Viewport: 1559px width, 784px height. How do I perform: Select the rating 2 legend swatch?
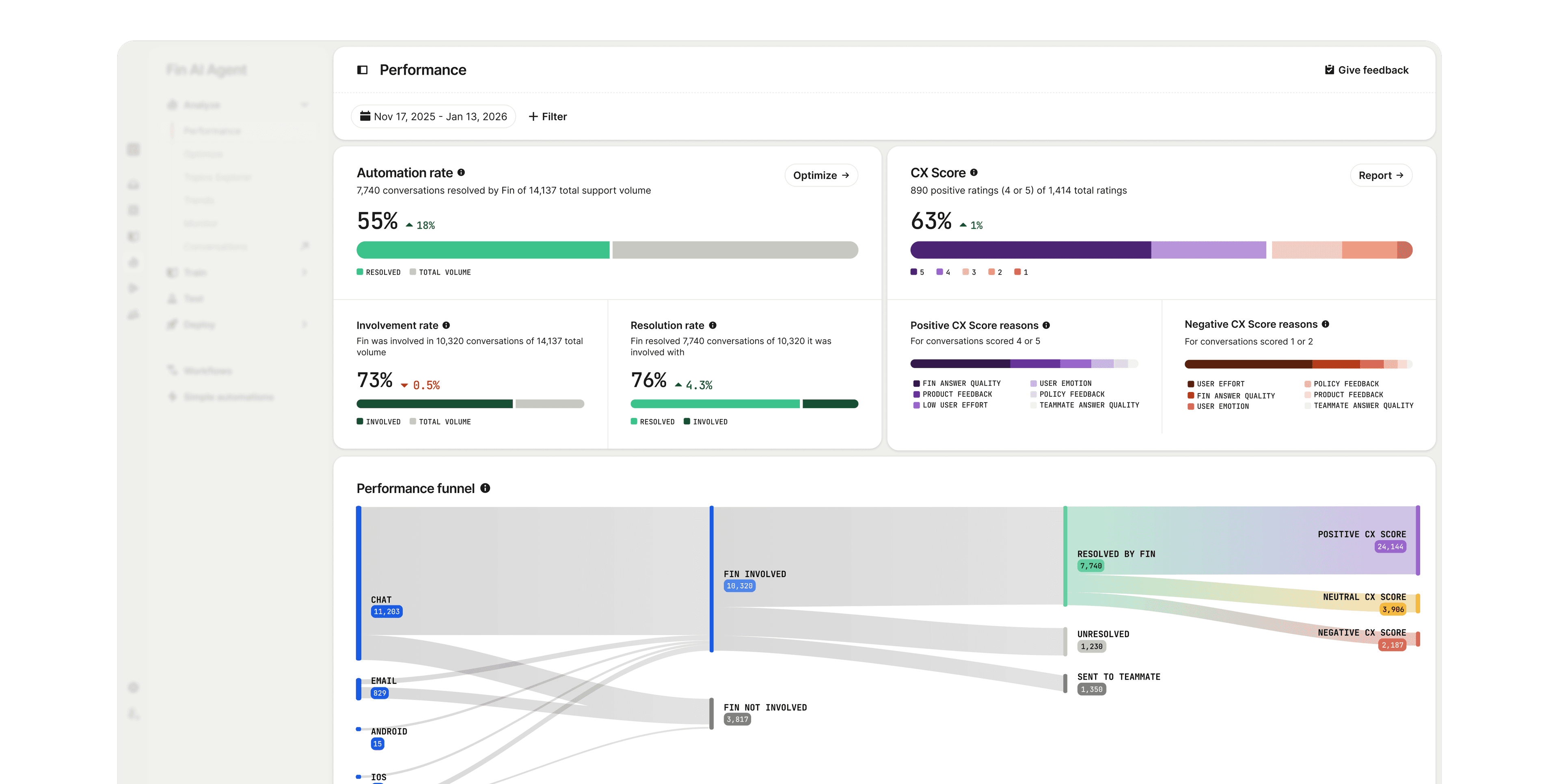pos(992,272)
